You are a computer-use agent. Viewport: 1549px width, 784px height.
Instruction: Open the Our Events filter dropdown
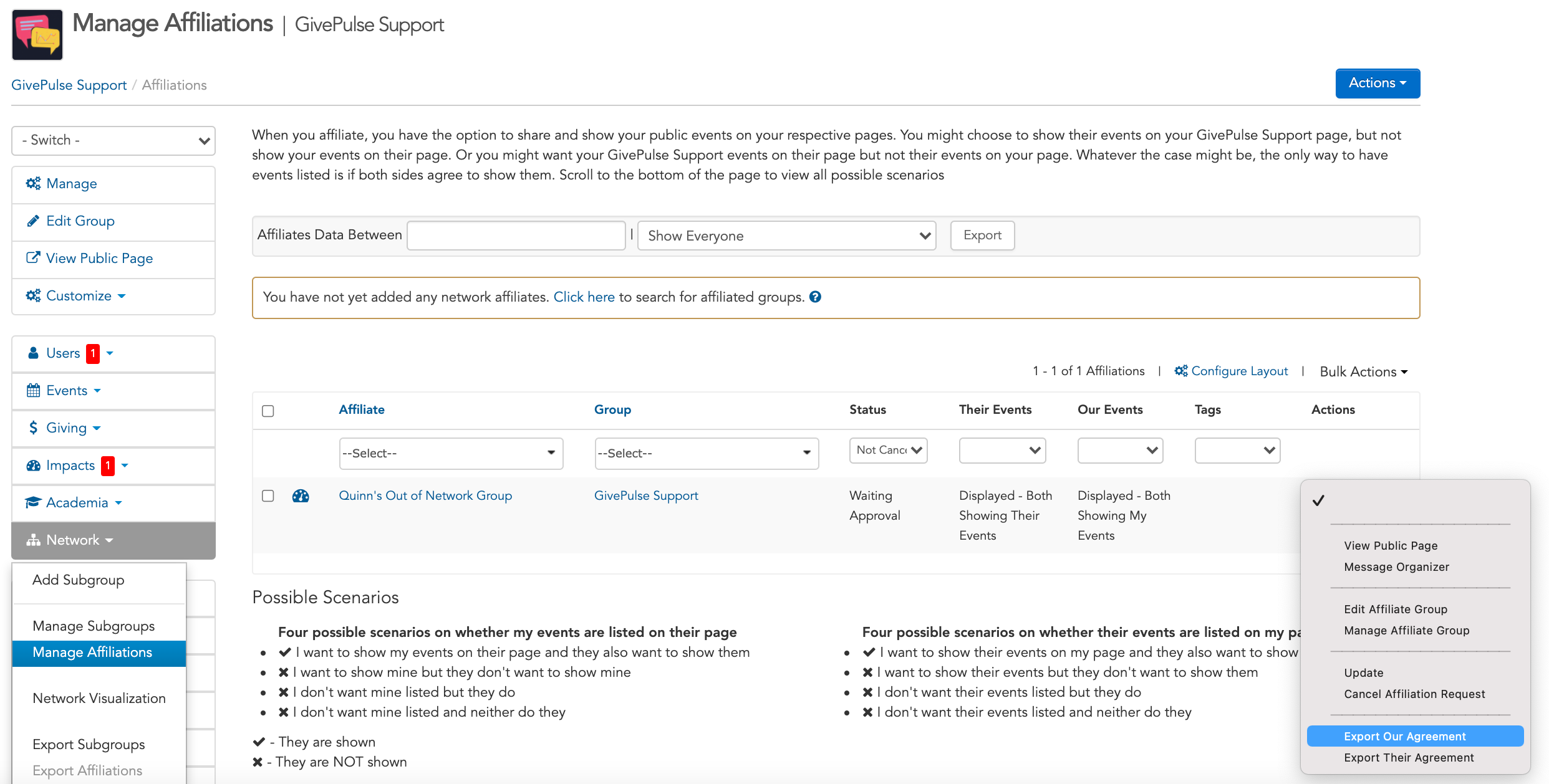pyautogui.click(x=1121, y=450)
